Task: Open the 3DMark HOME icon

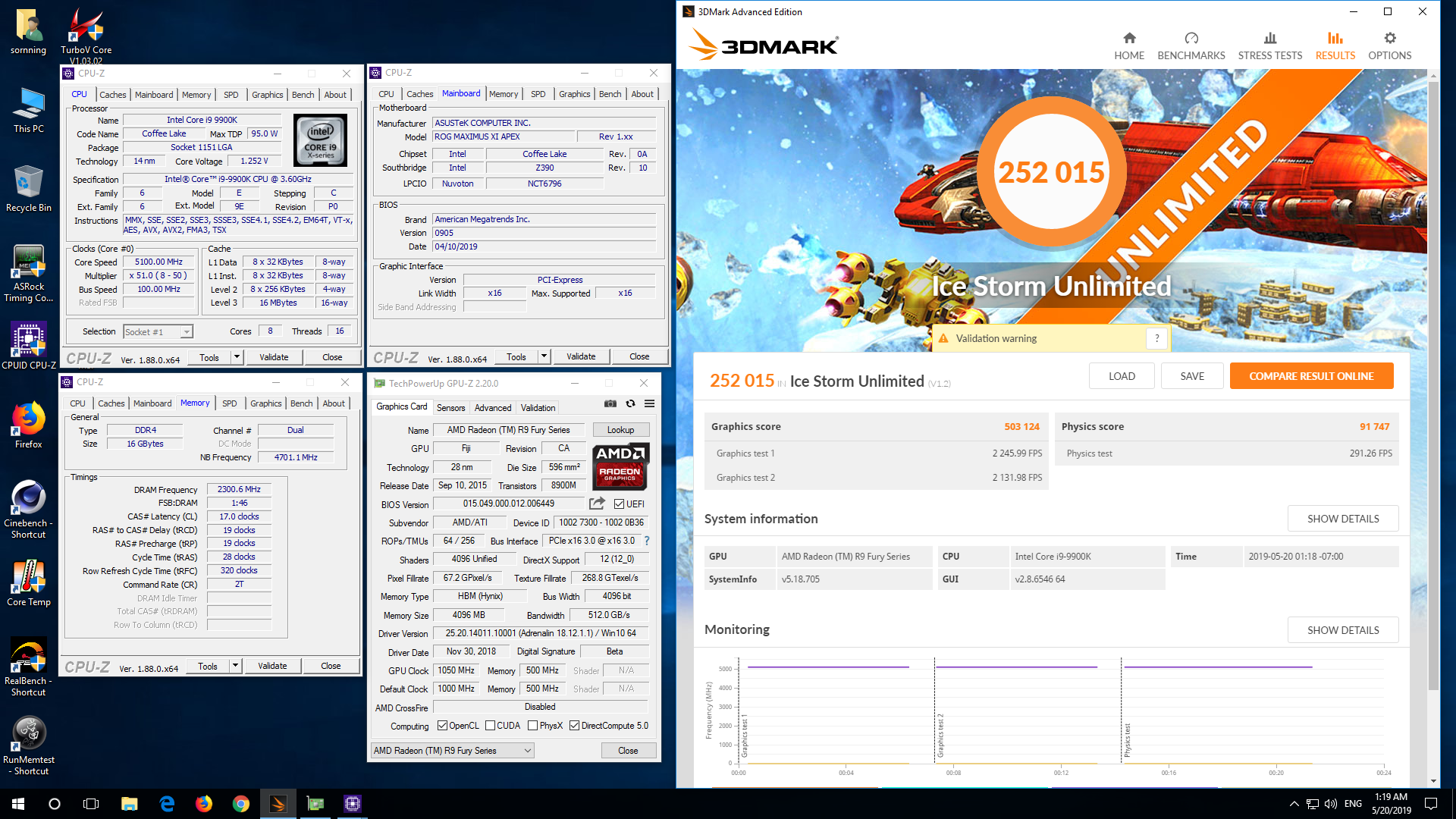Action: tap(1129, 38)
